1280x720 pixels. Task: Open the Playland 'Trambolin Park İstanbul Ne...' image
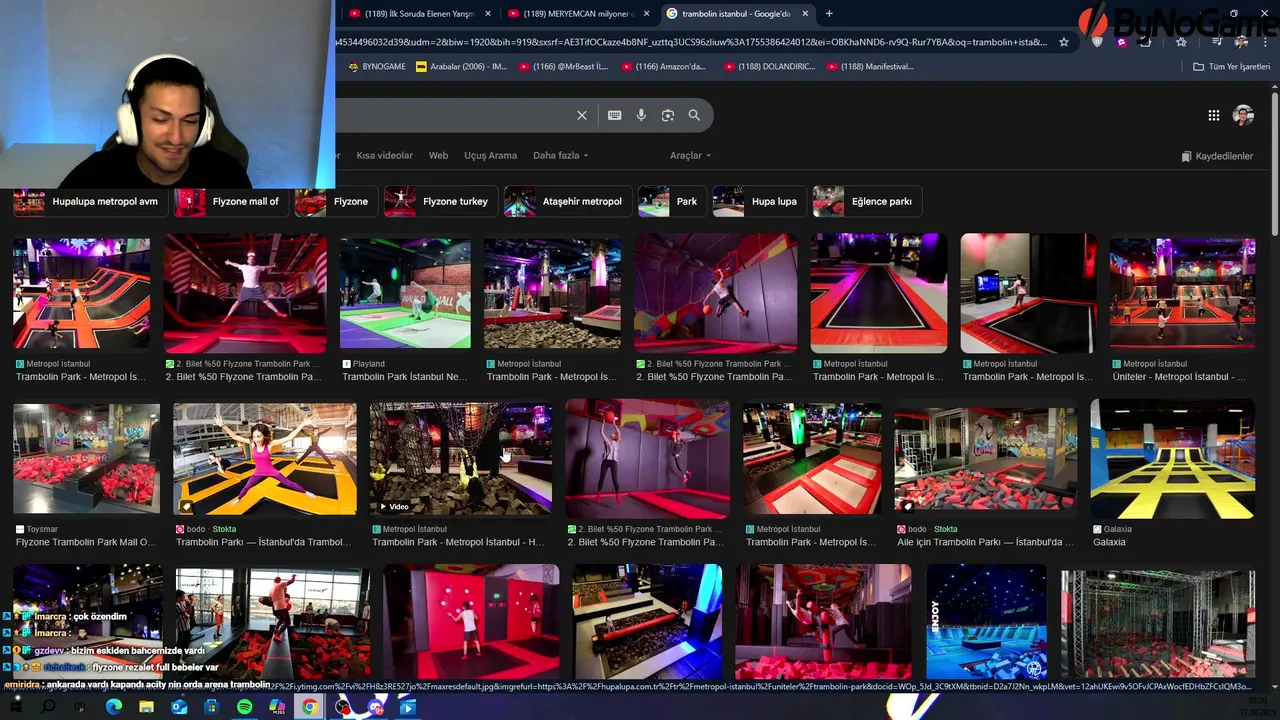[x=405, y=293]
